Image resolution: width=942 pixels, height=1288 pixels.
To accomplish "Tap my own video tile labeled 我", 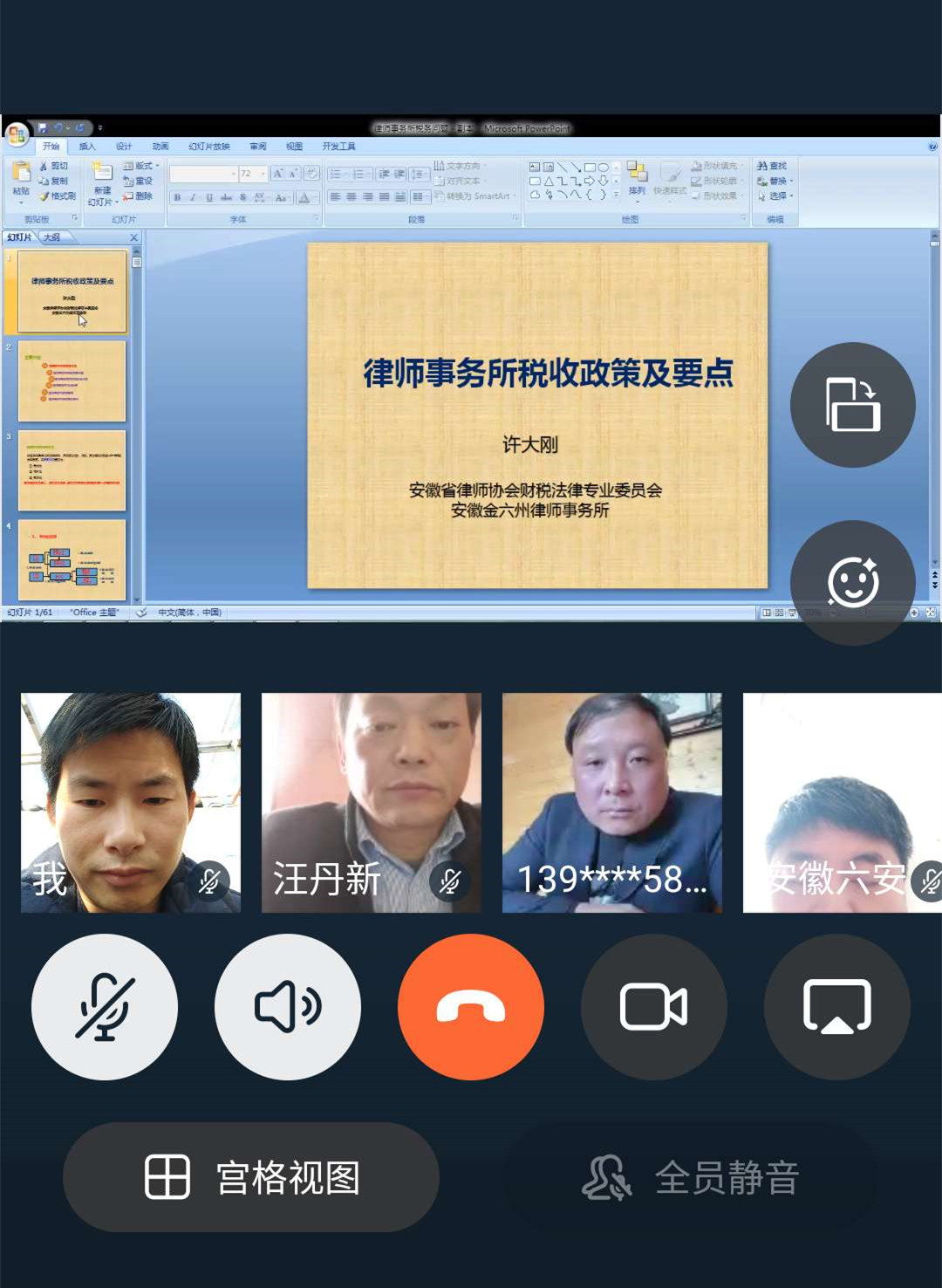I will point(131,803).
